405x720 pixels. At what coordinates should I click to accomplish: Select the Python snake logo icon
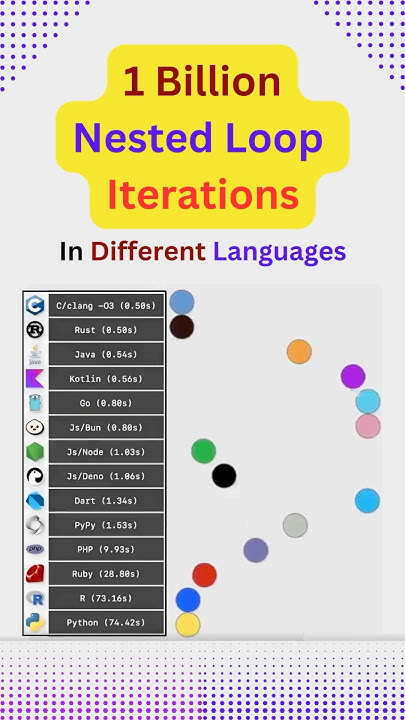click(x=35, y=623)
